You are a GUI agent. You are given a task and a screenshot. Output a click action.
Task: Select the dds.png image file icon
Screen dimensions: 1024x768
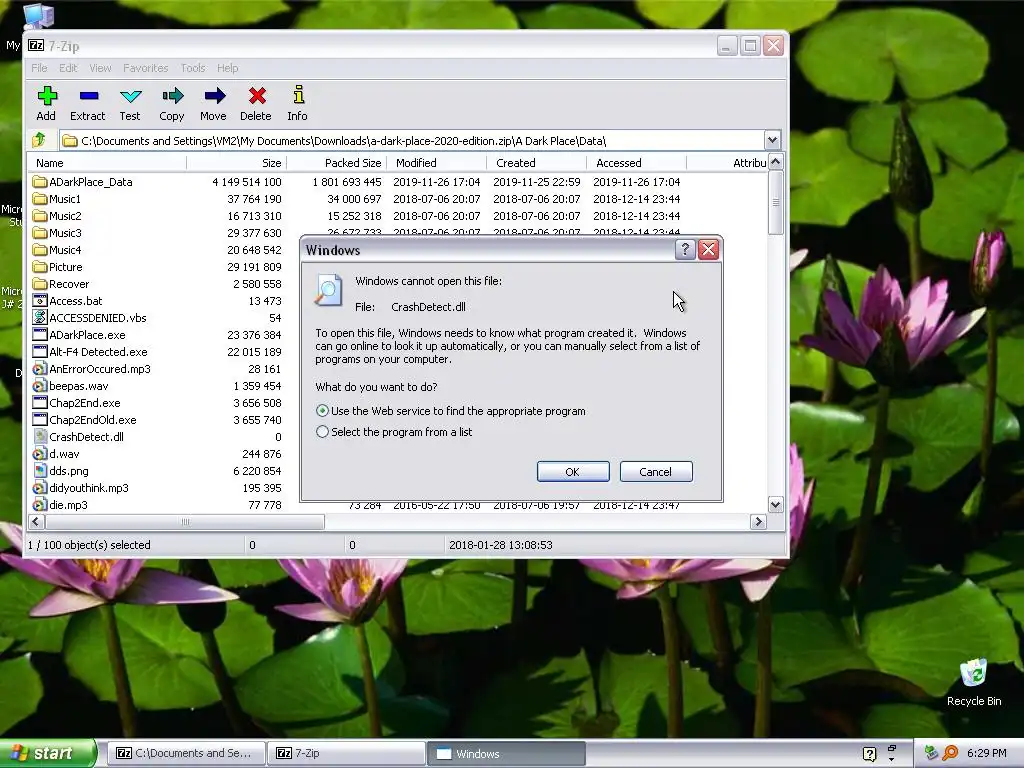pyautogui.click(x=40, y=470)
